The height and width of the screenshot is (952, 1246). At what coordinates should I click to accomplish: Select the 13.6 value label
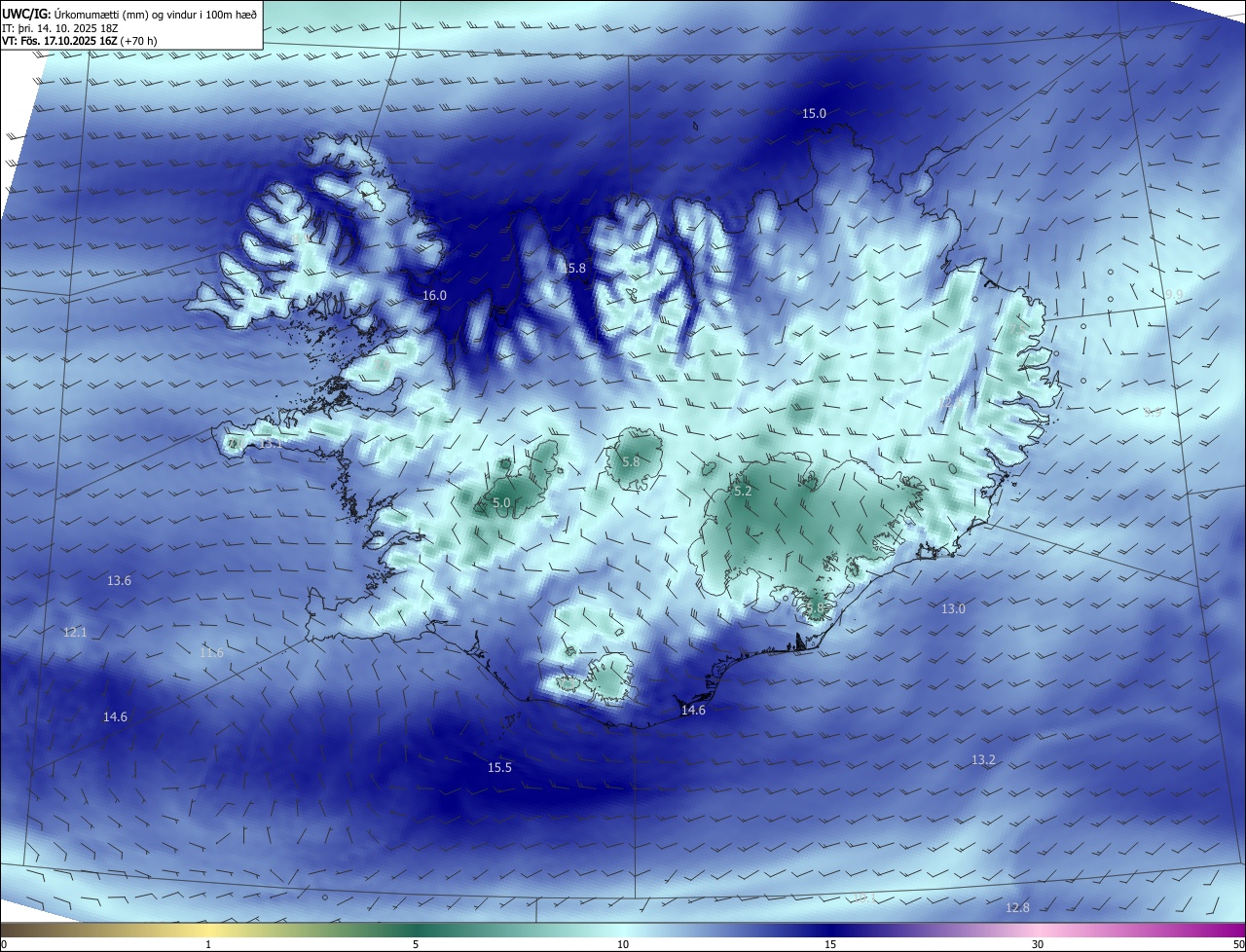point(119,580)
